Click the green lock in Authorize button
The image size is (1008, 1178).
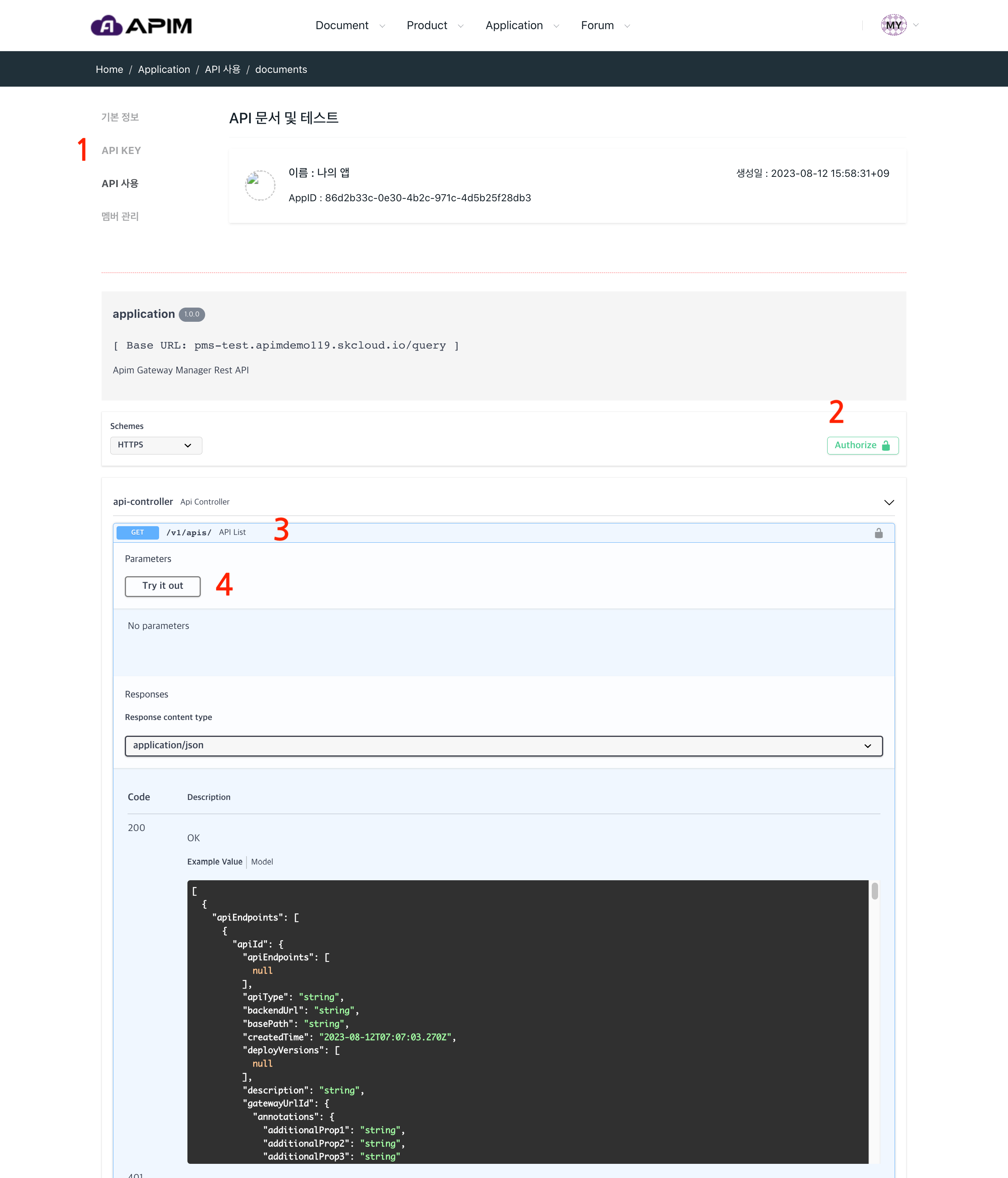(x=886, y=446)
